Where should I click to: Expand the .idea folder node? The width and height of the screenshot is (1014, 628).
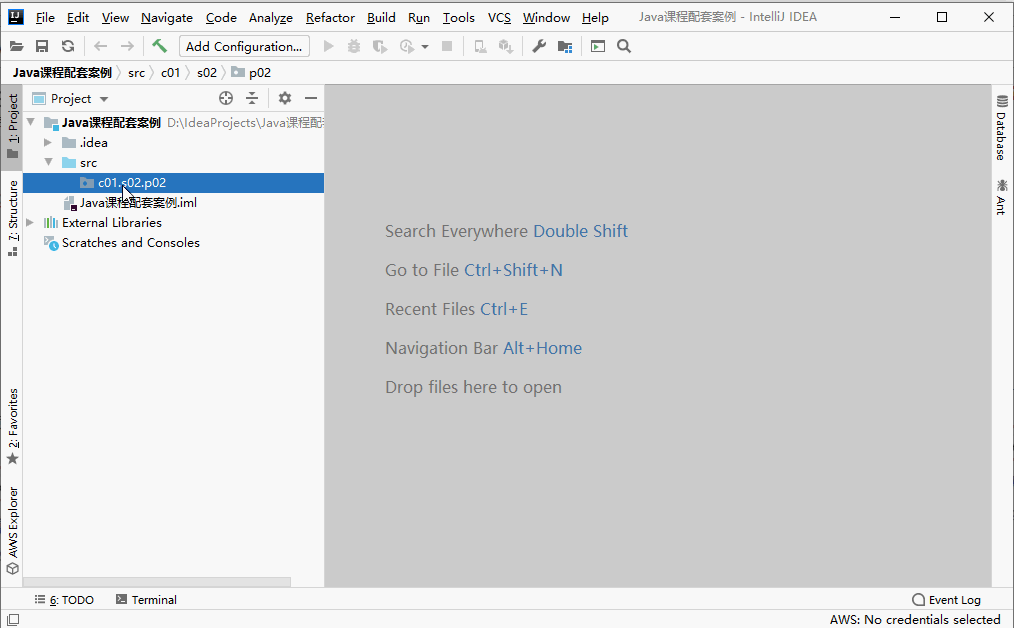pyautogui.click(x=48, y=142)
